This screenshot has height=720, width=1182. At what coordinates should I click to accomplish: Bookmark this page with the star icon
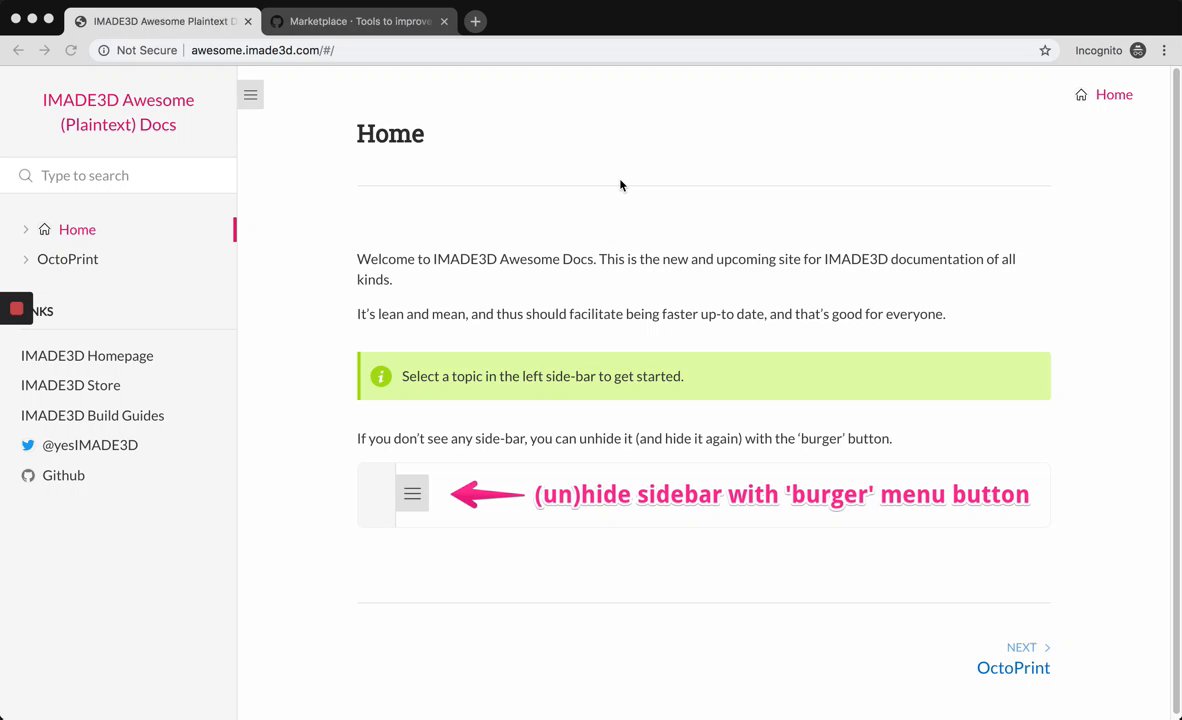click(1045, 51)
